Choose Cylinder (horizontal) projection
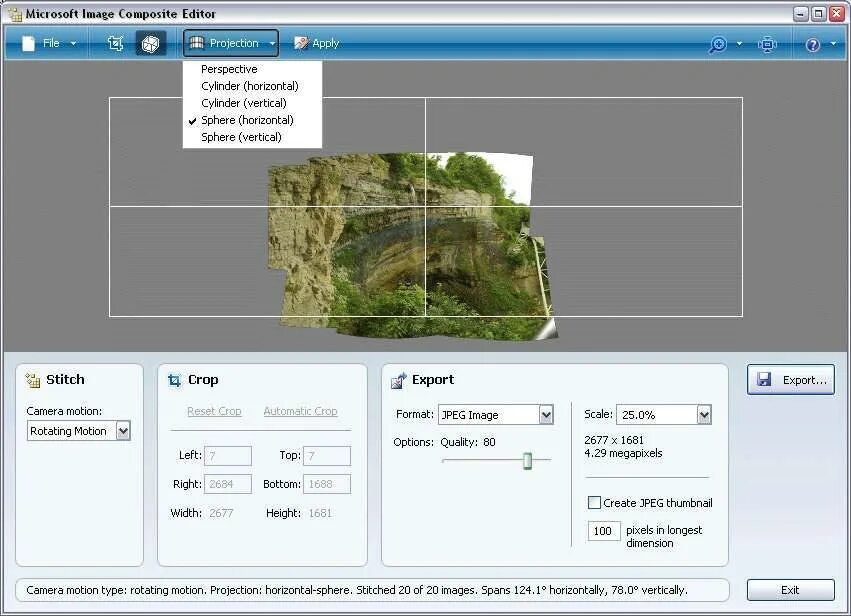Image resolution: width=851 pixels, height=616 pixels. coord(252,86)
